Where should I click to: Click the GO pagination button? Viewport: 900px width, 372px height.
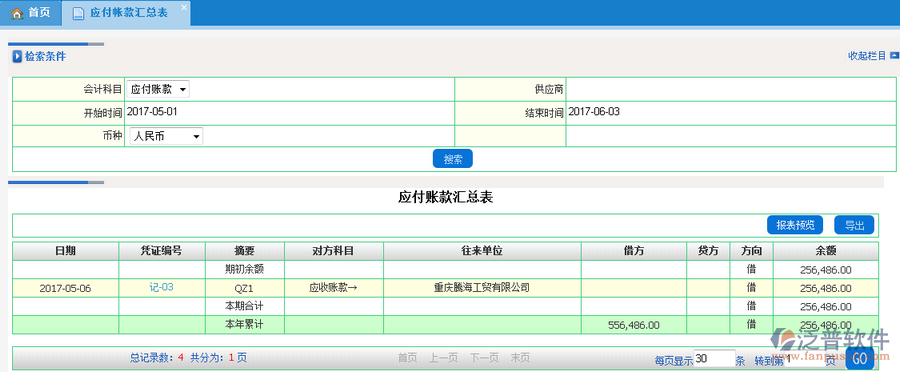[x=859, y=359]
